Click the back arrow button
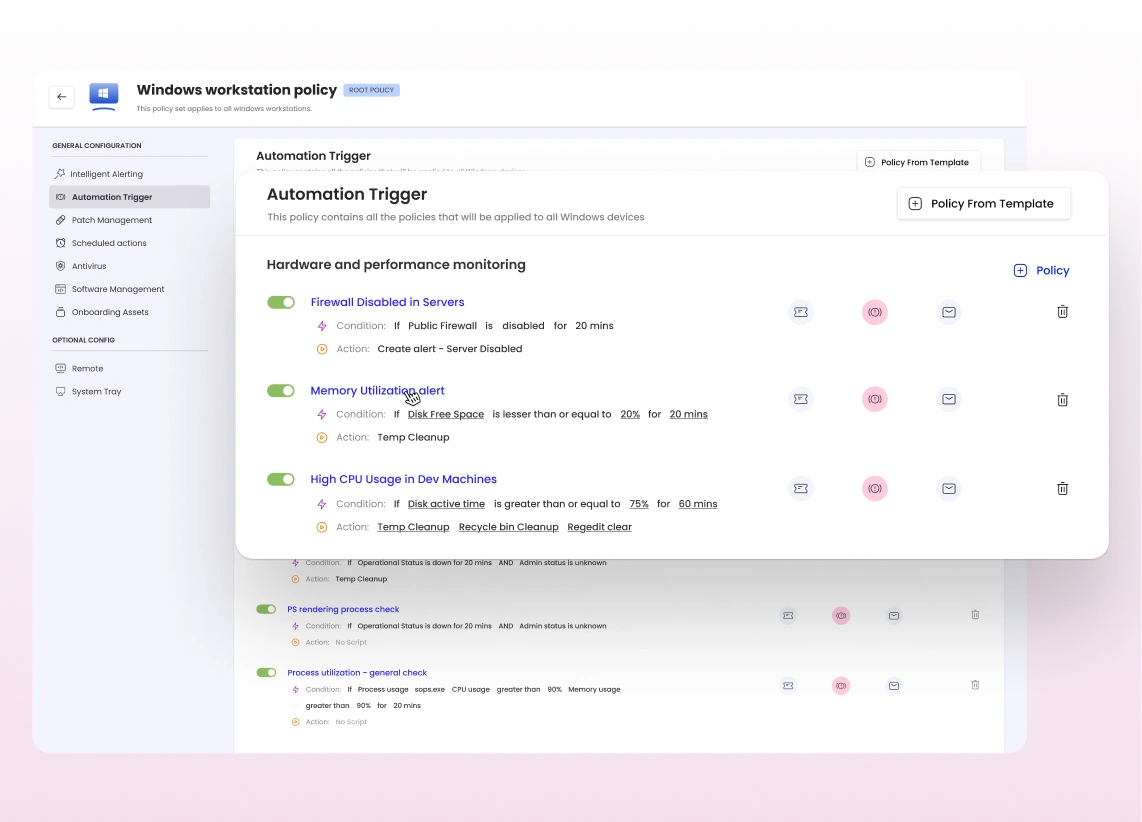Viewport: 1142px width, 822px height. pyautogui.click(x=61, y=97)
